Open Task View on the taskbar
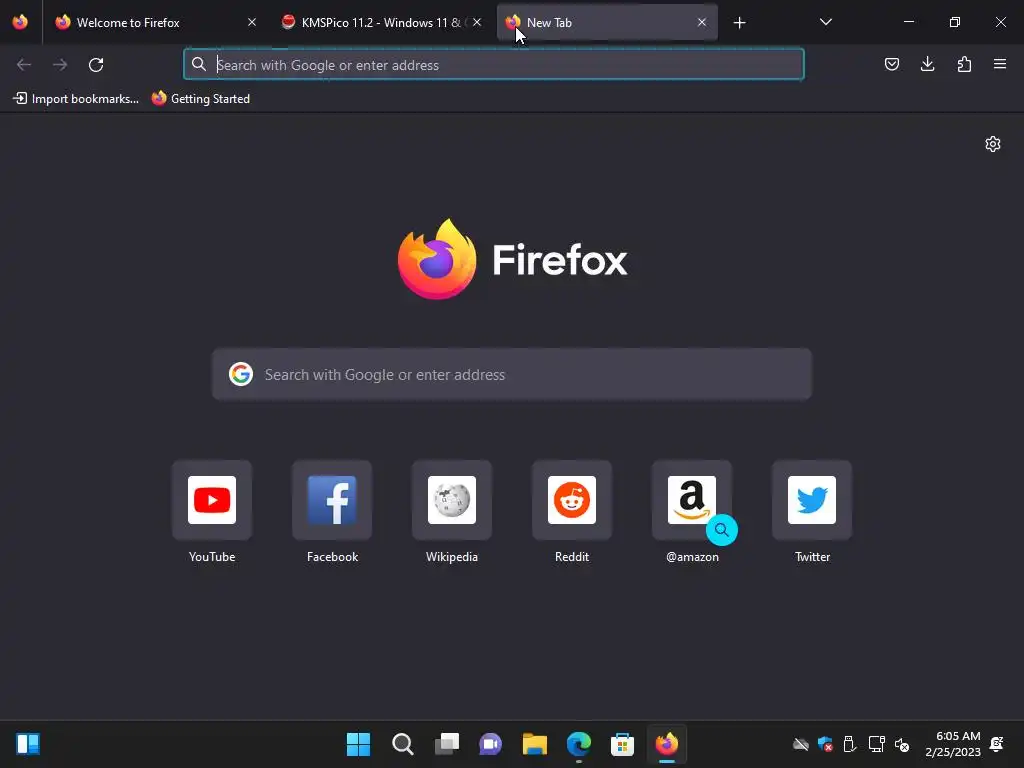Viewport: 1024px width, 768px height. (447, 744)
